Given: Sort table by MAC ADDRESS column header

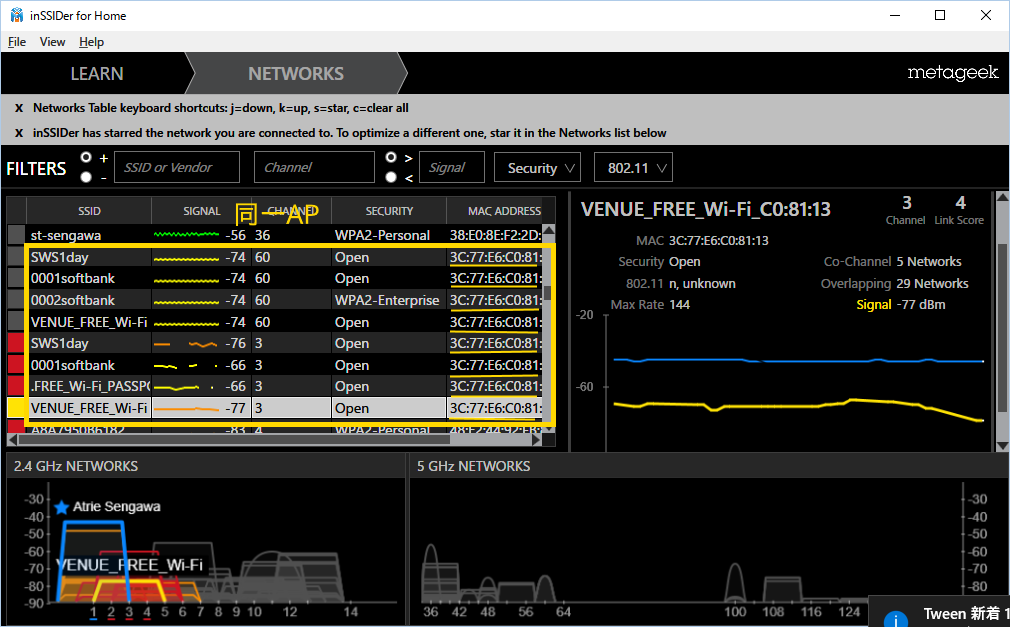Looking at the screenshot, I should [504, 211].
